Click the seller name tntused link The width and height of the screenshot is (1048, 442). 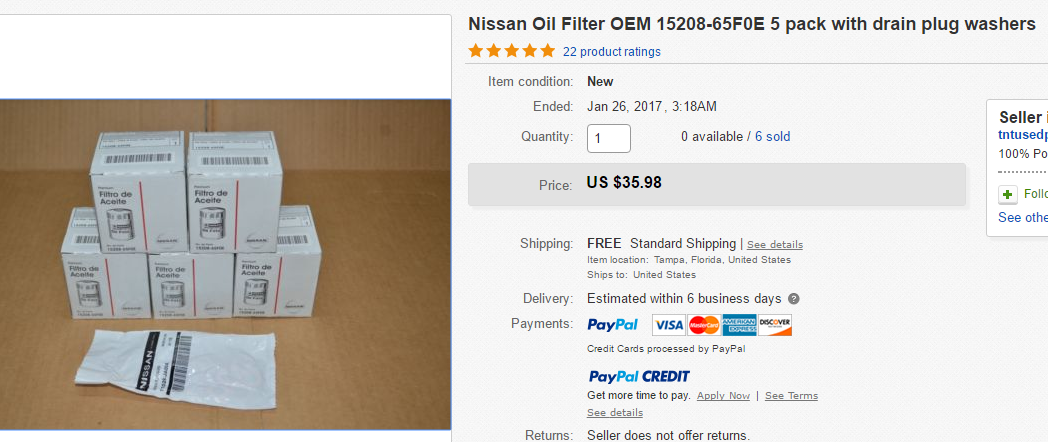(x=1023, y=135)
